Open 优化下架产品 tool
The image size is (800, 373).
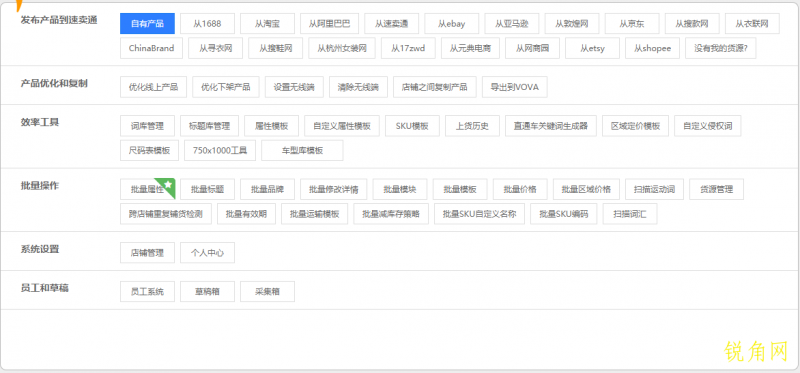click(x=226, y=87)
